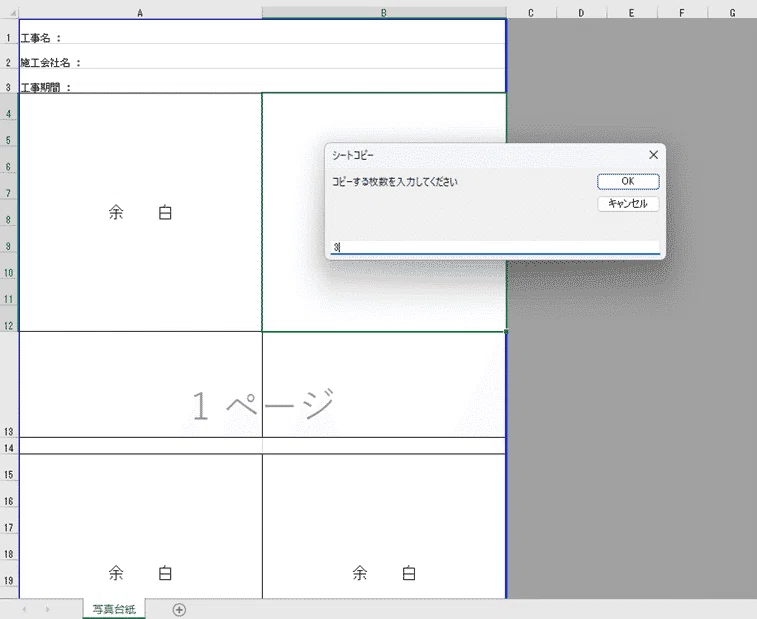Add a new sheet with plus icon
The height and width of the screenshot is (619, 757).
(x=179, y=610)
